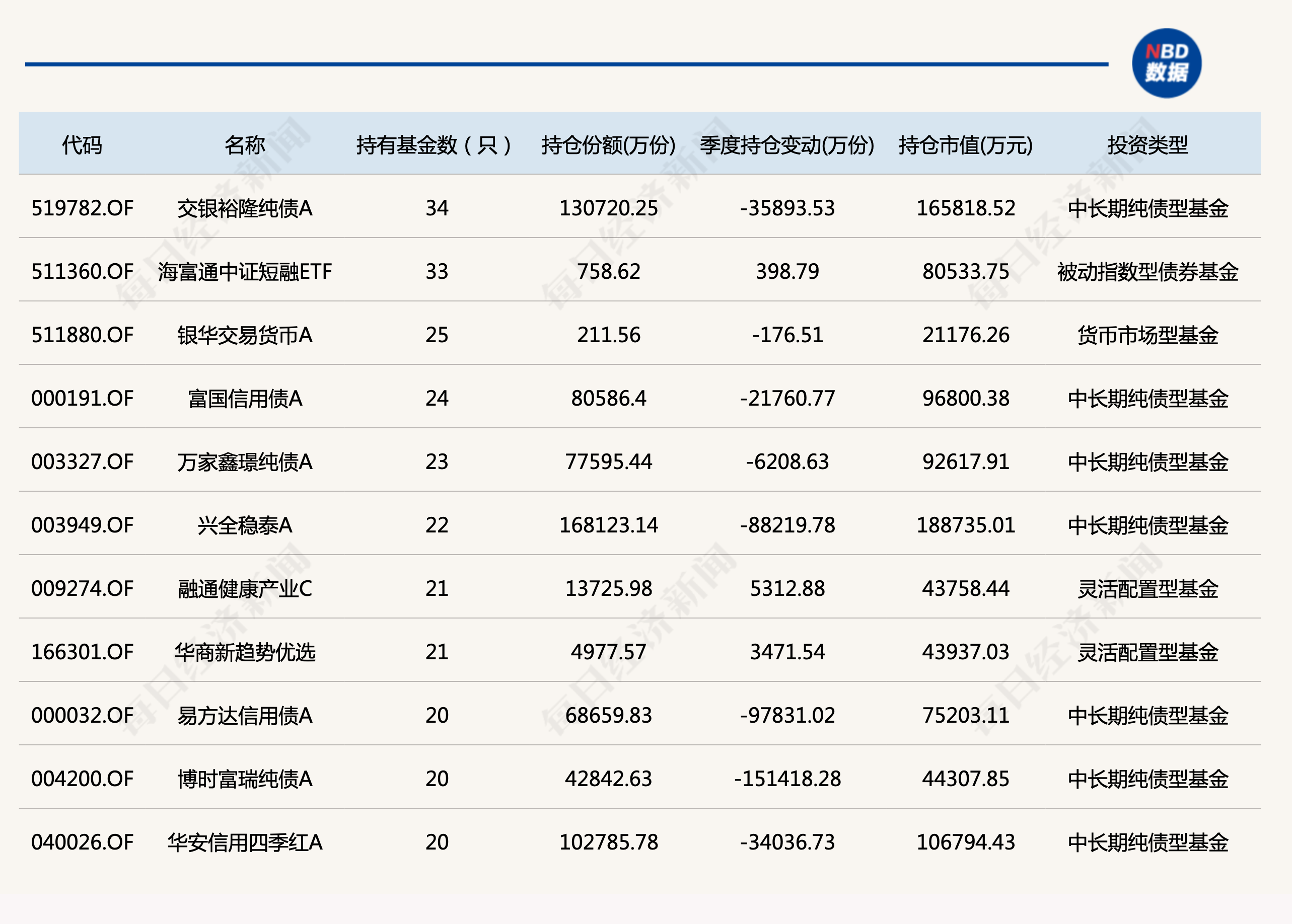
Task: Click share value 13725.98
Action: click(x=608, y=588)
